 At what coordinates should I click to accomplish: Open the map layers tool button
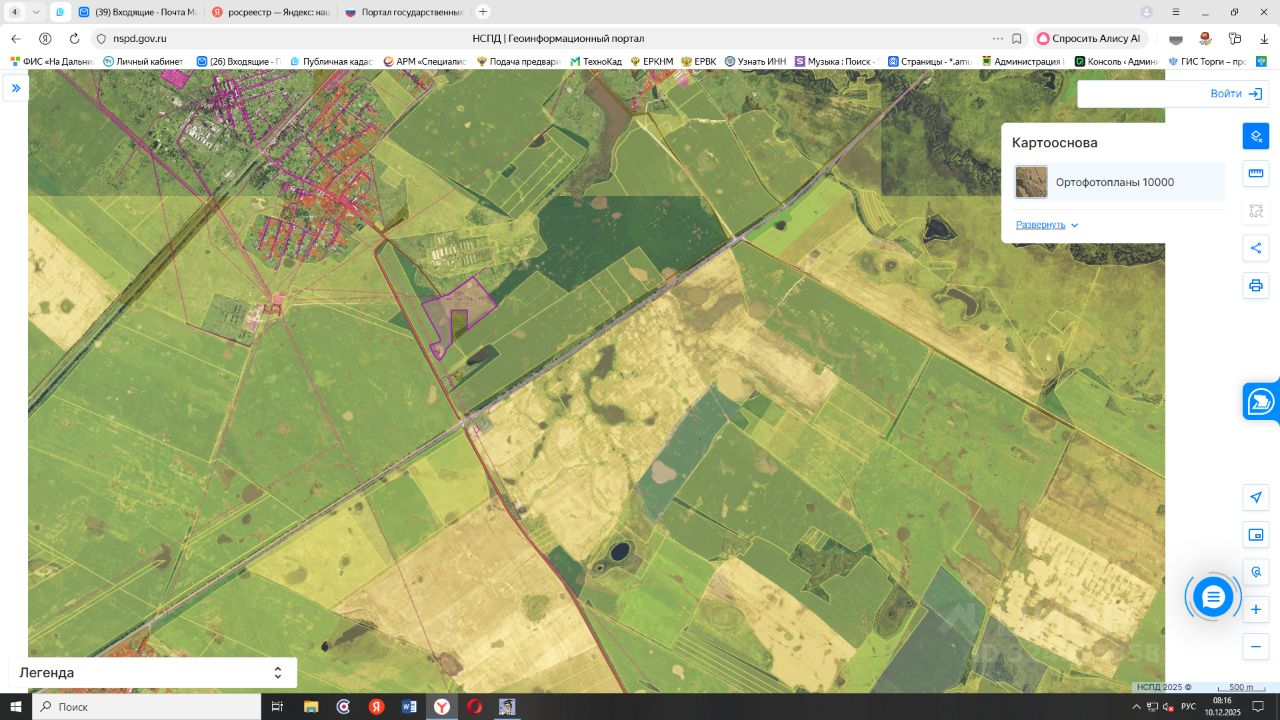1256,137
